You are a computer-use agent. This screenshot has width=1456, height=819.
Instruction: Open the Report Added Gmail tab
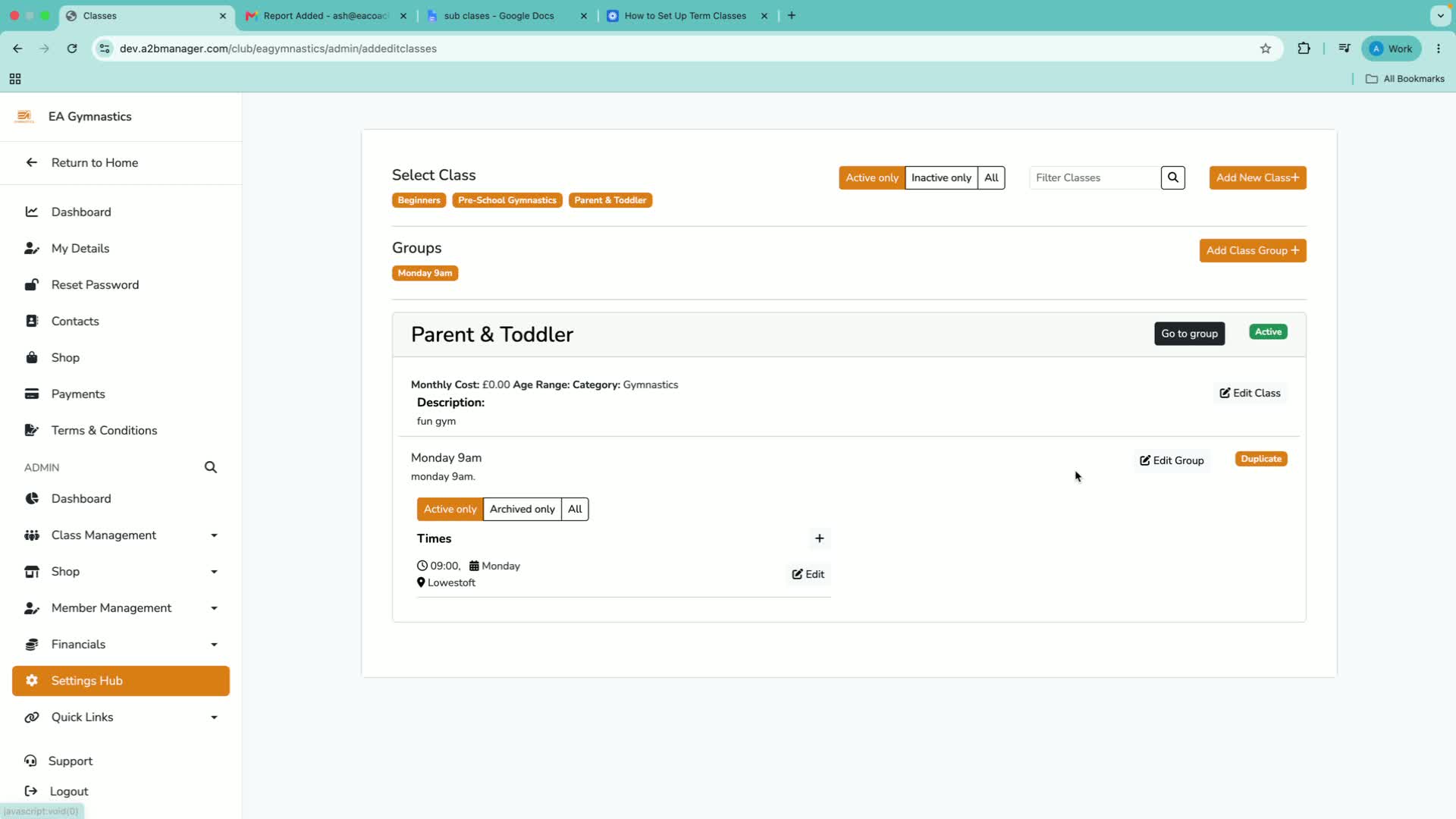pos(326,16)
